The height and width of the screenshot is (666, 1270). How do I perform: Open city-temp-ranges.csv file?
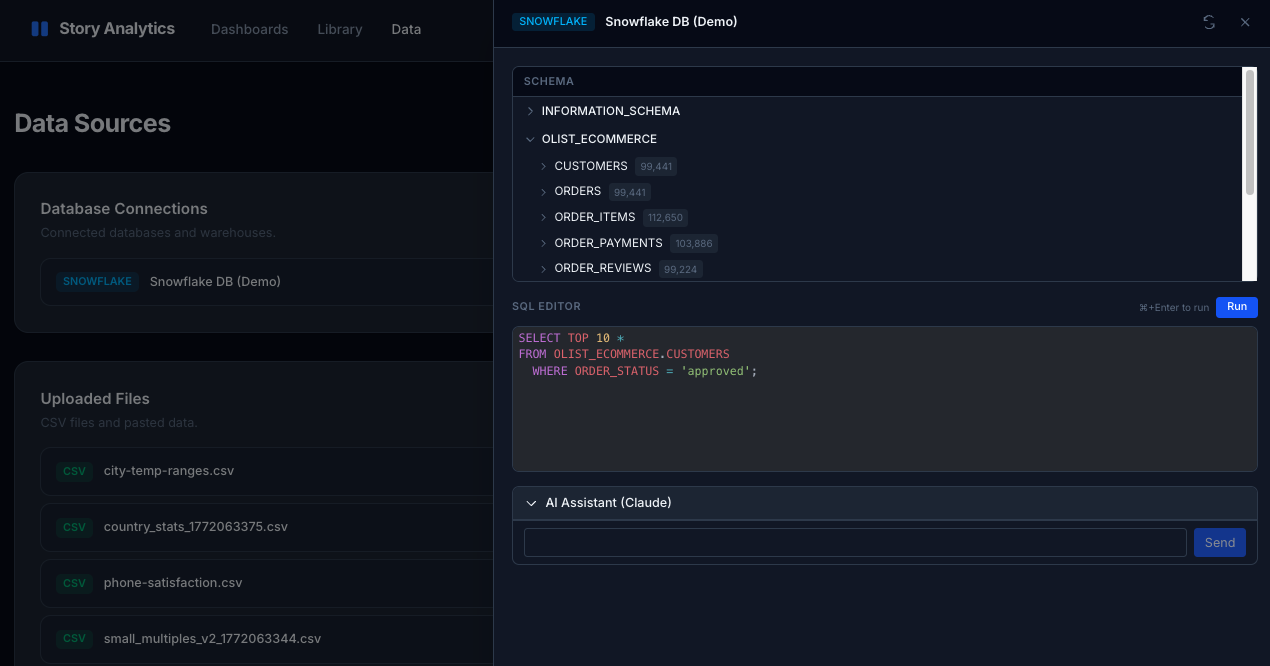pos(169,471)
